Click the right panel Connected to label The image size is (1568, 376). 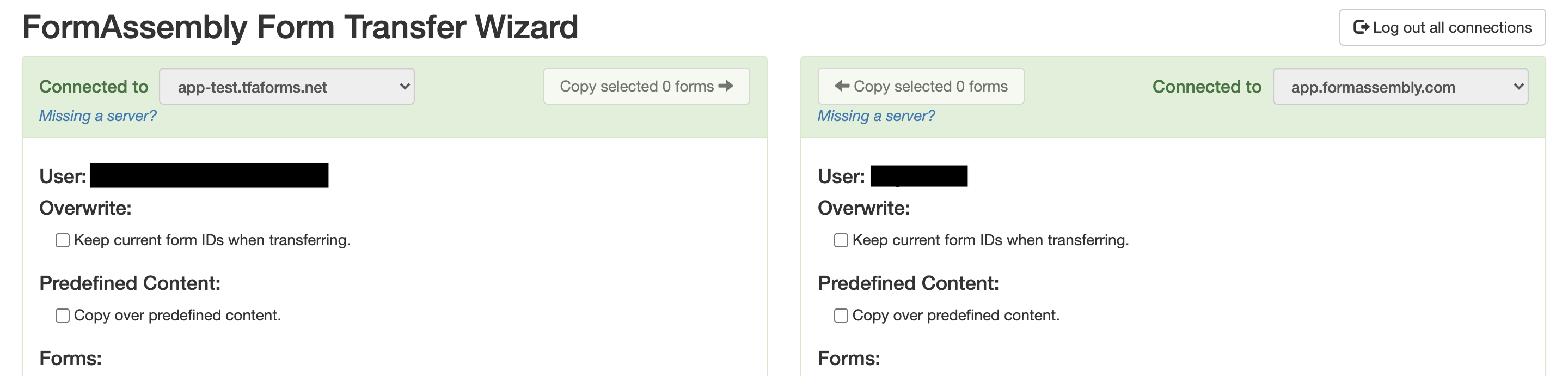click(1206, 87)
